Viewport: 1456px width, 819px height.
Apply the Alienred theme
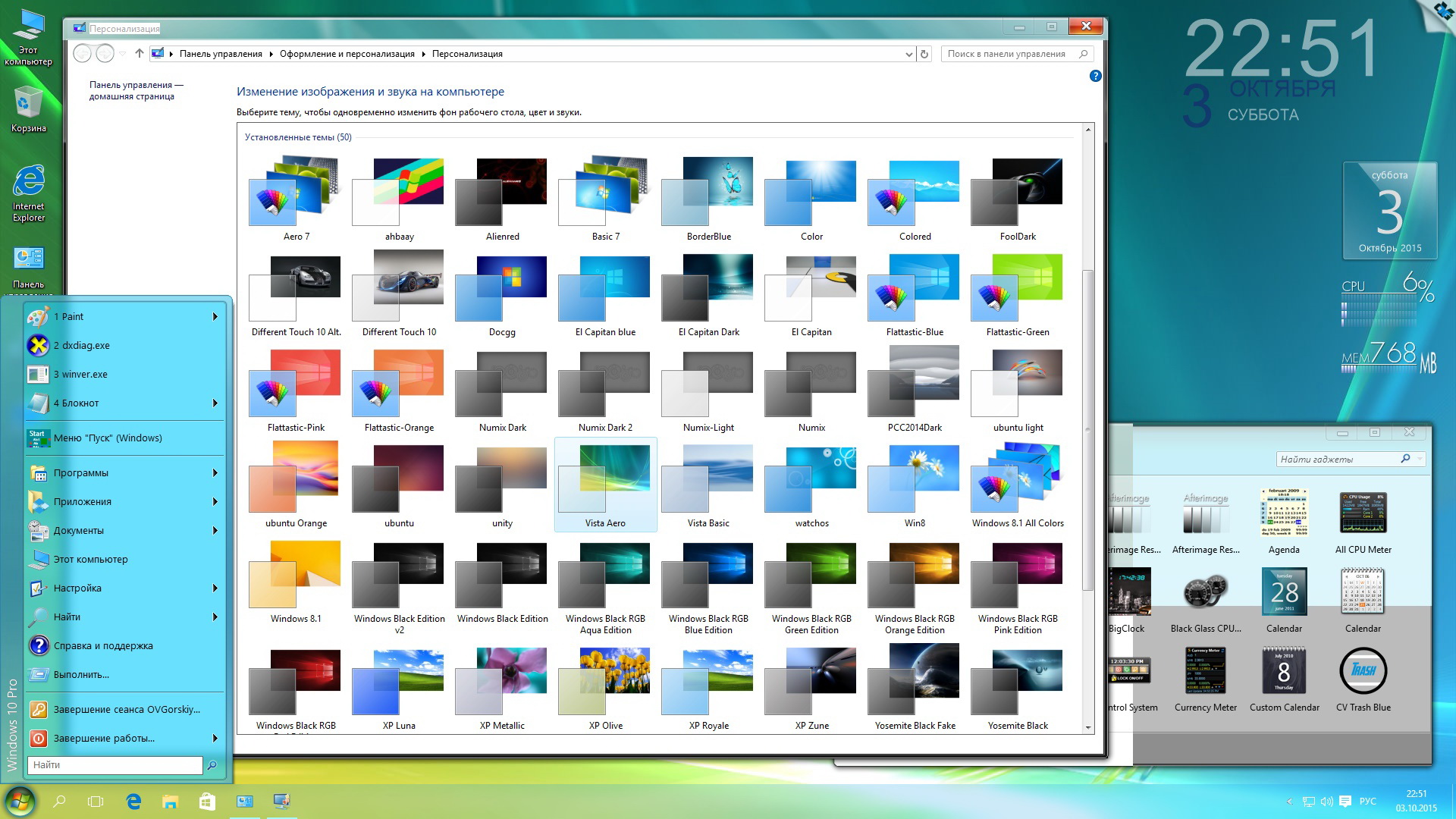(x=502, y=191)
